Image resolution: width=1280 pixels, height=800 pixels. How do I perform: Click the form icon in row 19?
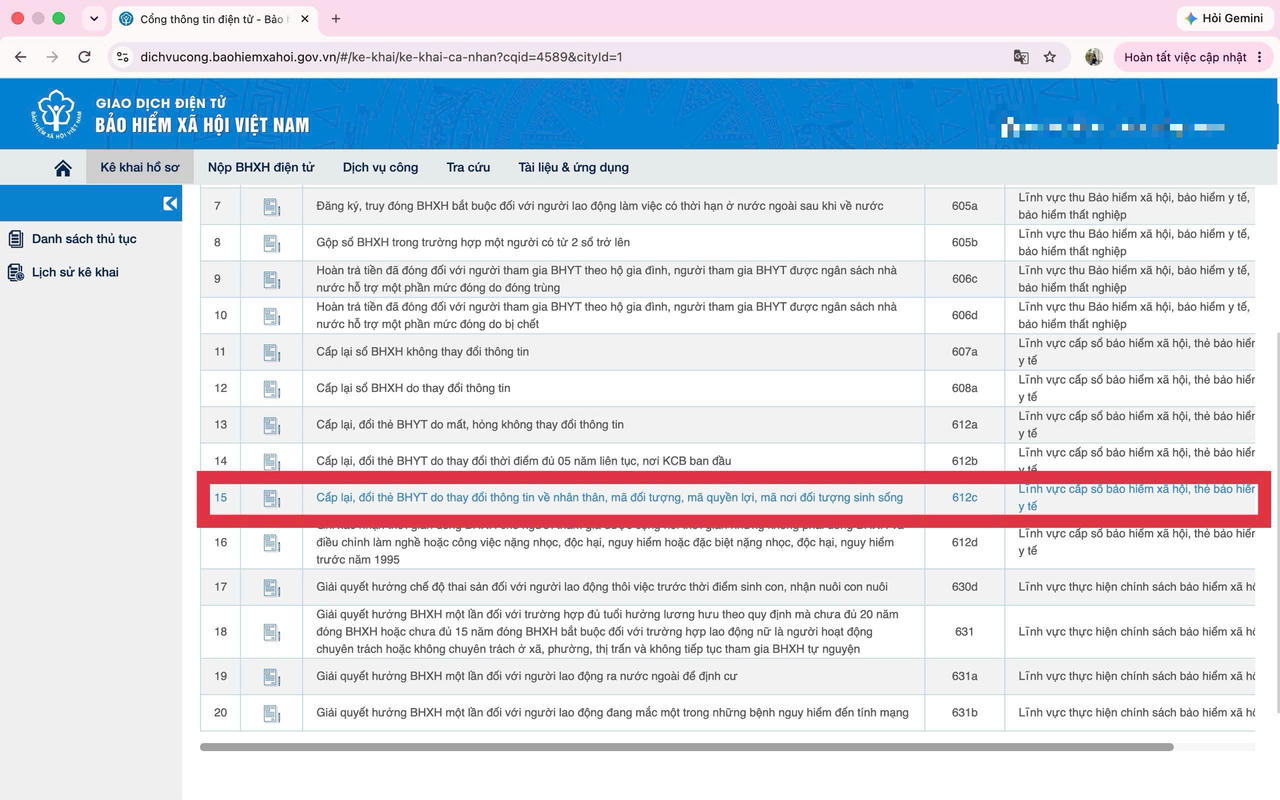tap(272, 677)
